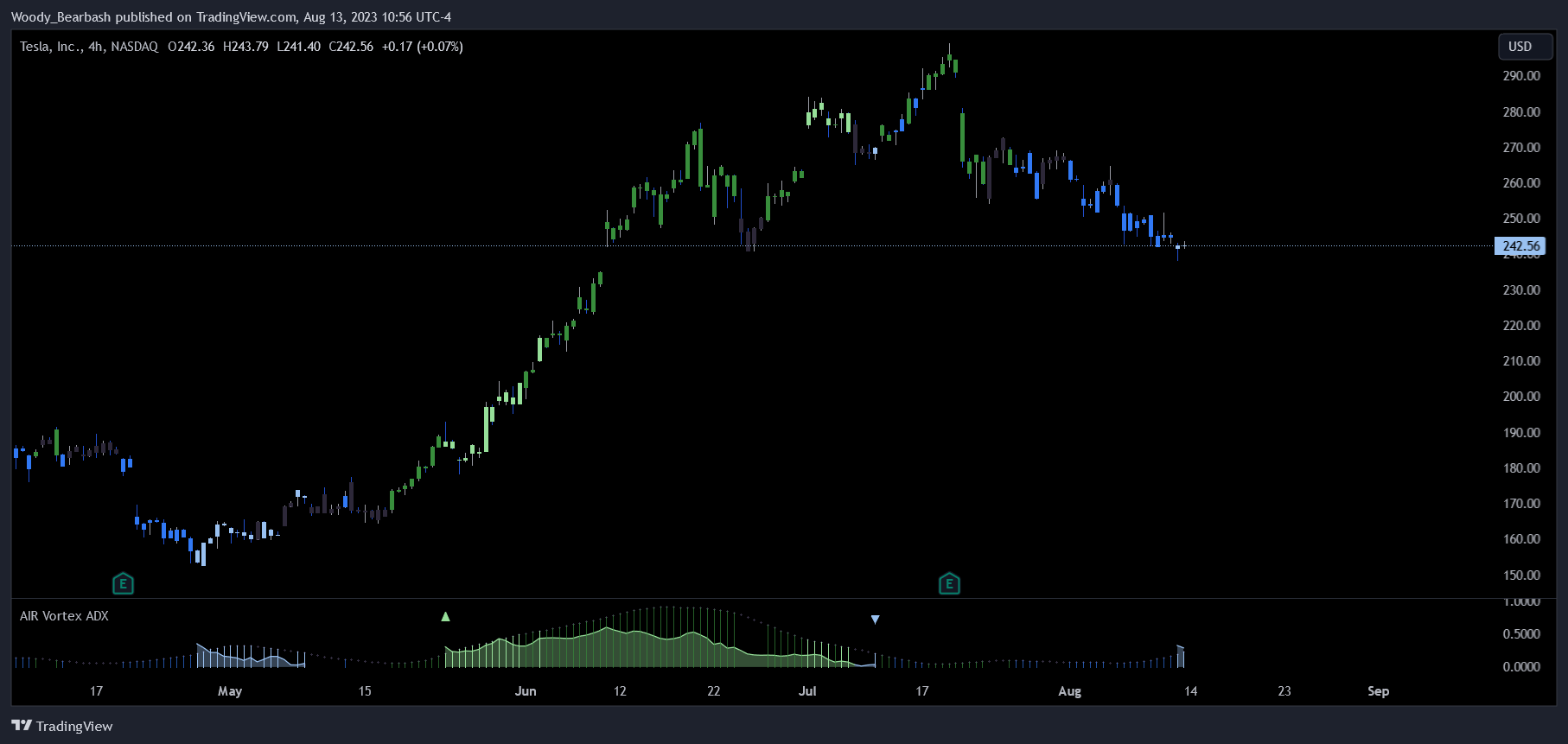Click the left earnings E marker
Image resolution: width=1568 pixels, height=744 pixels.
coord(123,584)
